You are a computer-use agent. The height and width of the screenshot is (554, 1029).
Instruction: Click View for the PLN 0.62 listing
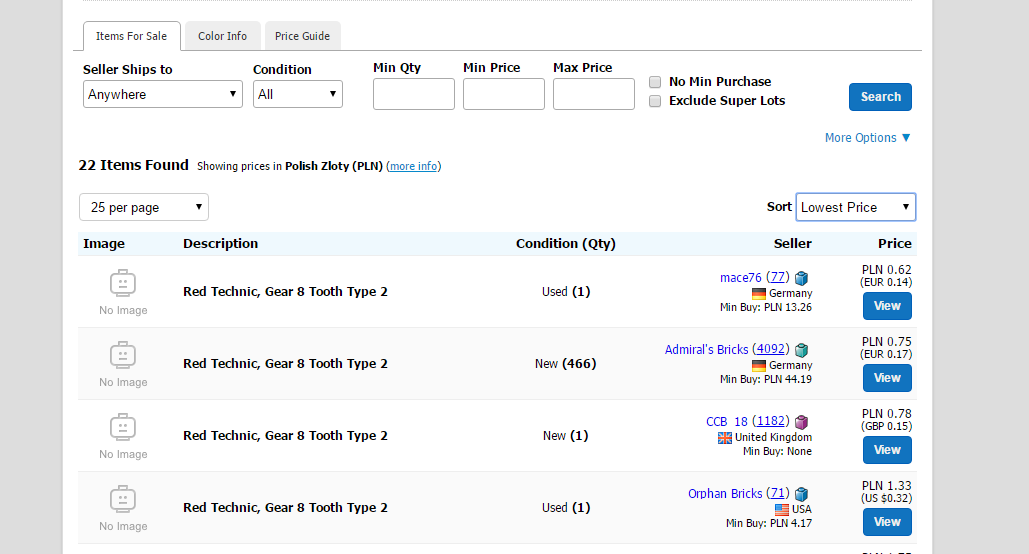887,307
